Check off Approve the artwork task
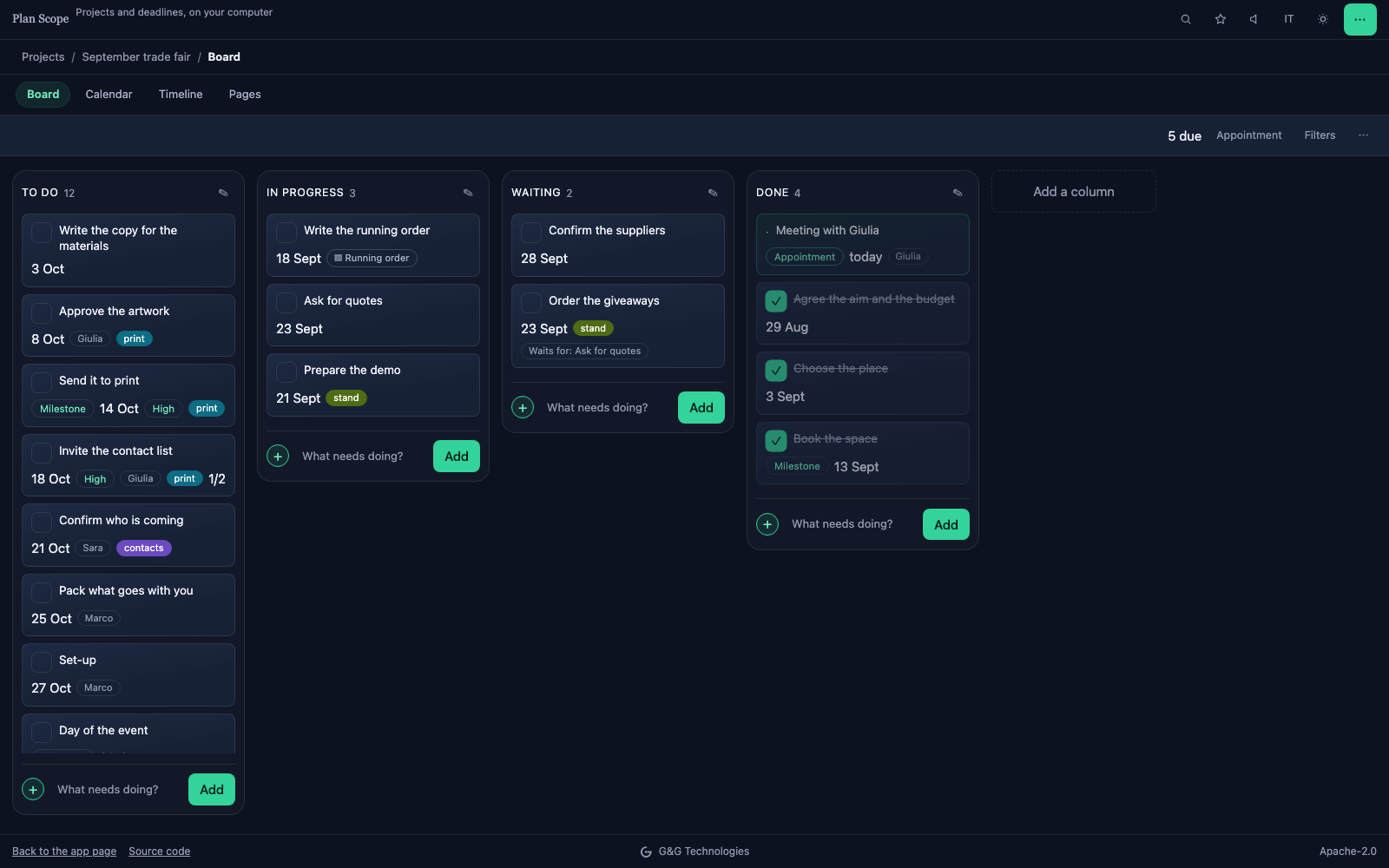 42,312
